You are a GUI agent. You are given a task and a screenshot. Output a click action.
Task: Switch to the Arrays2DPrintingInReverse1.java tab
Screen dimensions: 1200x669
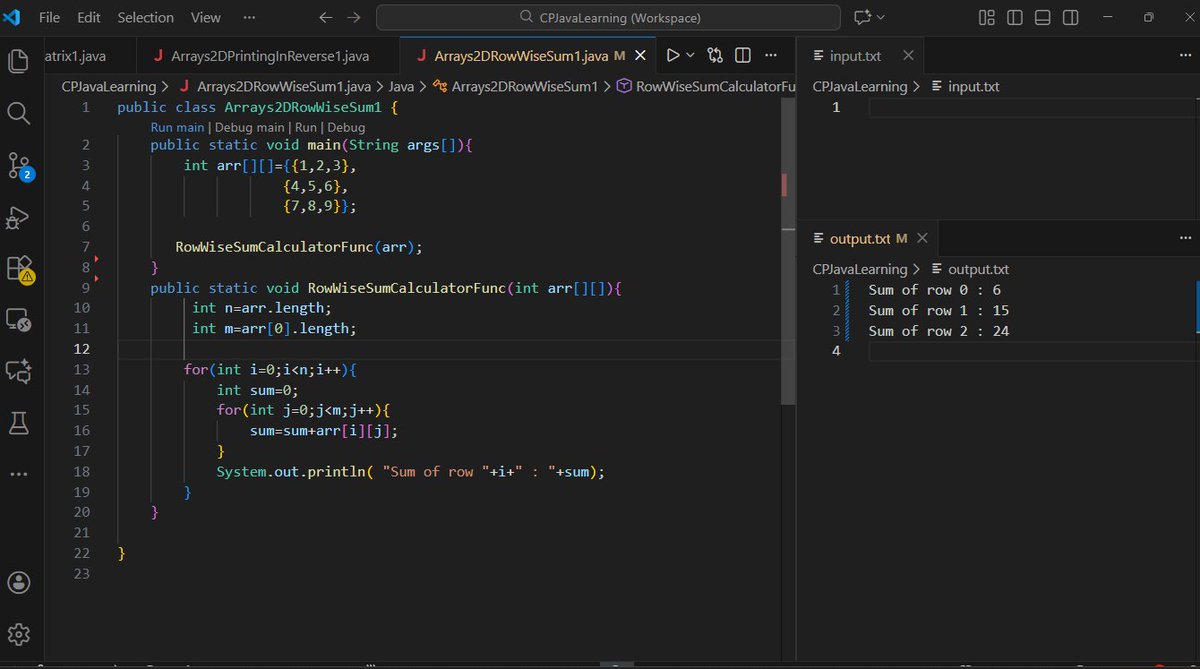pyautogui.click(x=263, y=56)
